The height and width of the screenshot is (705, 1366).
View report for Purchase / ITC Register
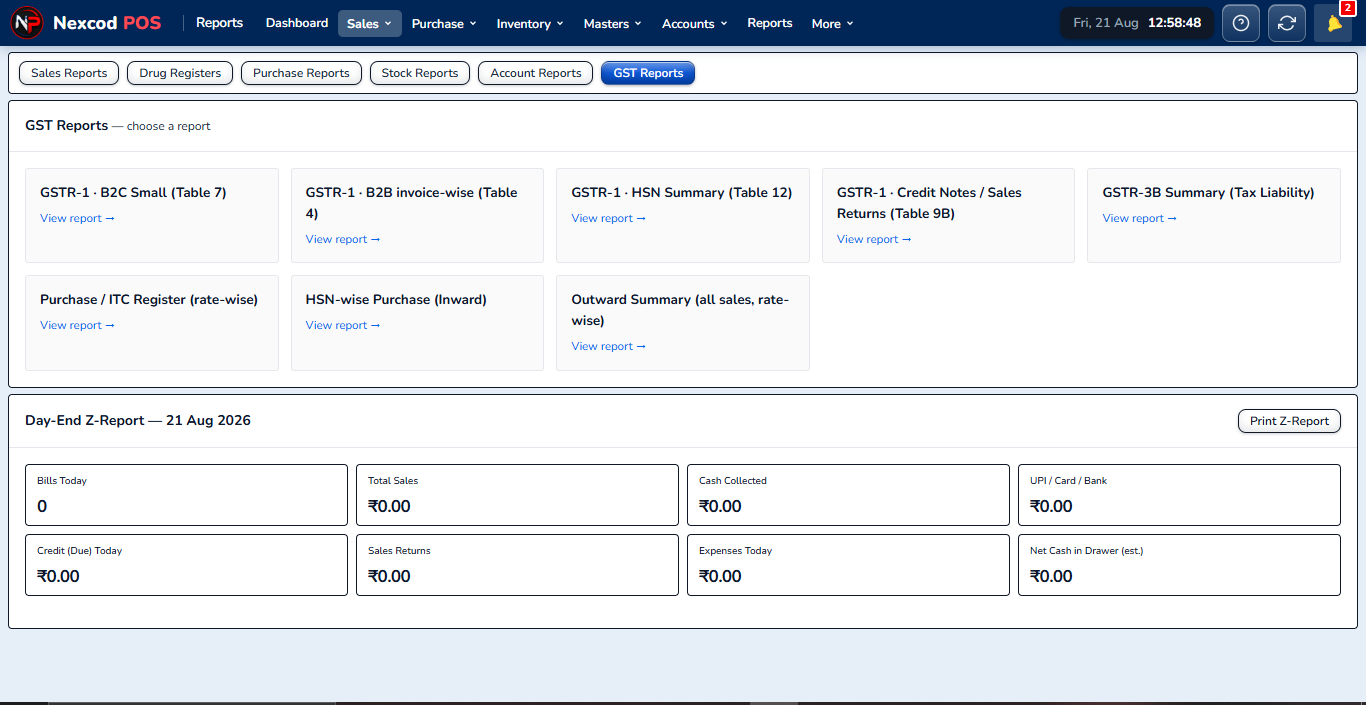[x=77, y=325]
